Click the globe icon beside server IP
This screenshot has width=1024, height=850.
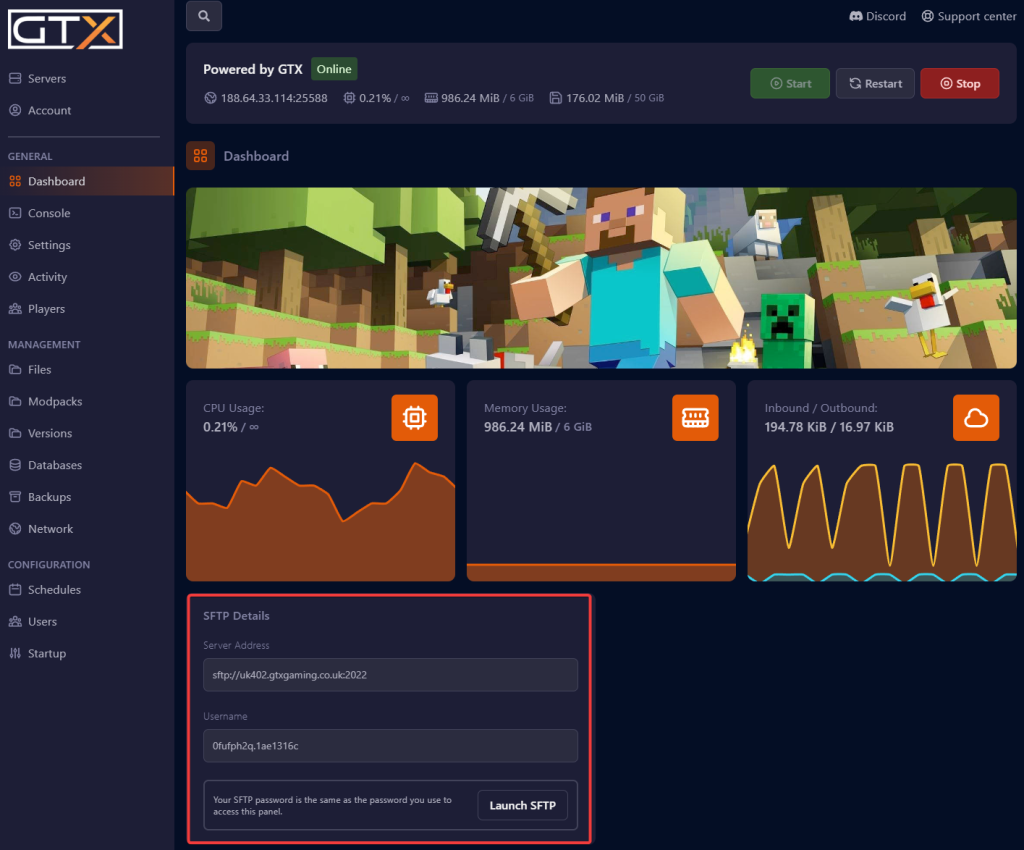click(210, 98)
